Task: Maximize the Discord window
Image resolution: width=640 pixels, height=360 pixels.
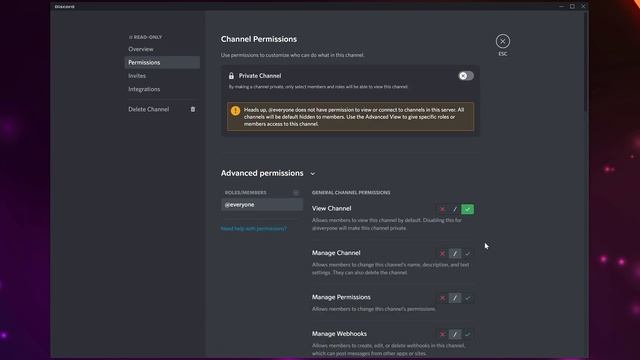Action: point(572,7)
